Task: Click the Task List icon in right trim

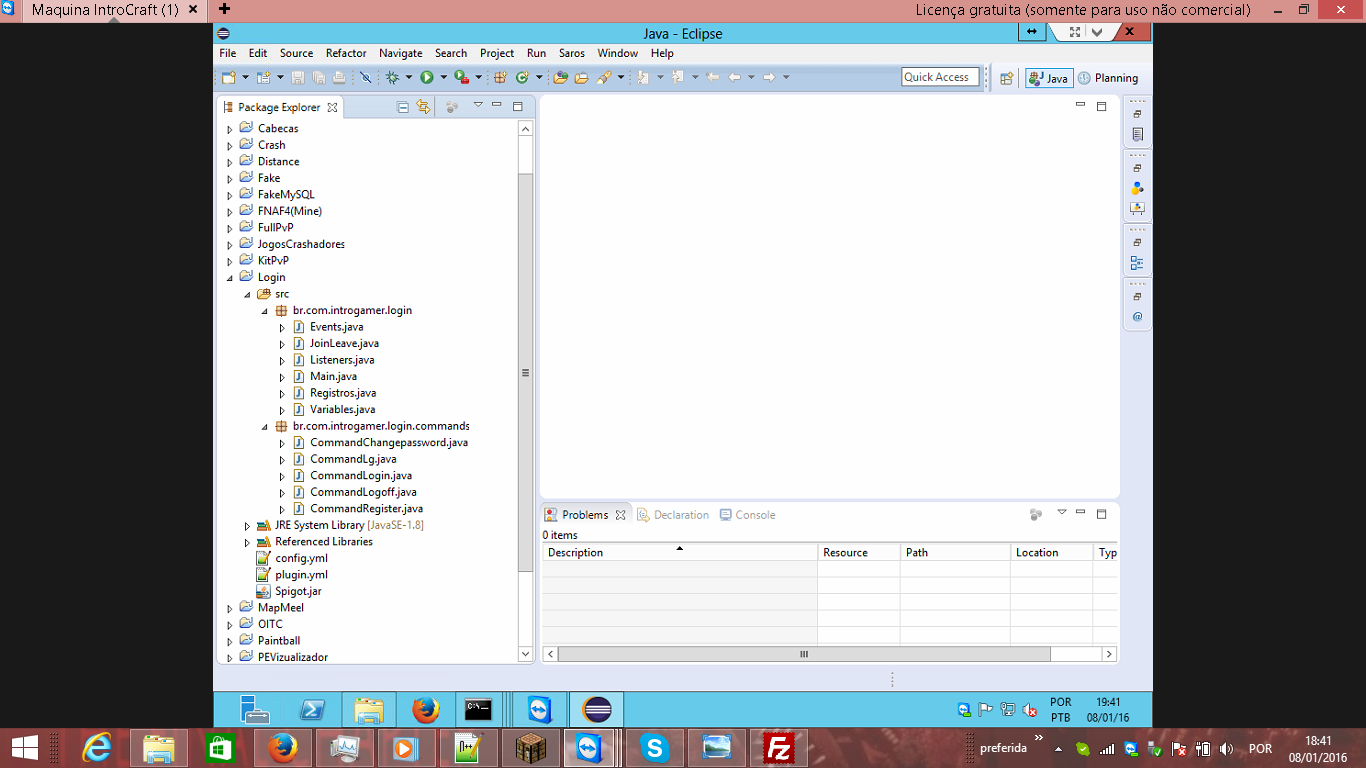Action: [1137, 134]
